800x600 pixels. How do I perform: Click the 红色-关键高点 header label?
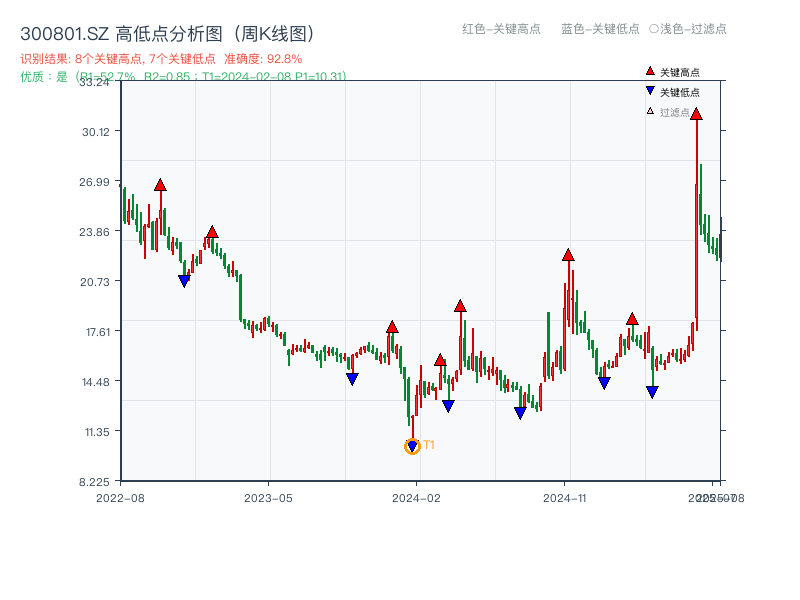pyautogui.click(x=500, y=30)
